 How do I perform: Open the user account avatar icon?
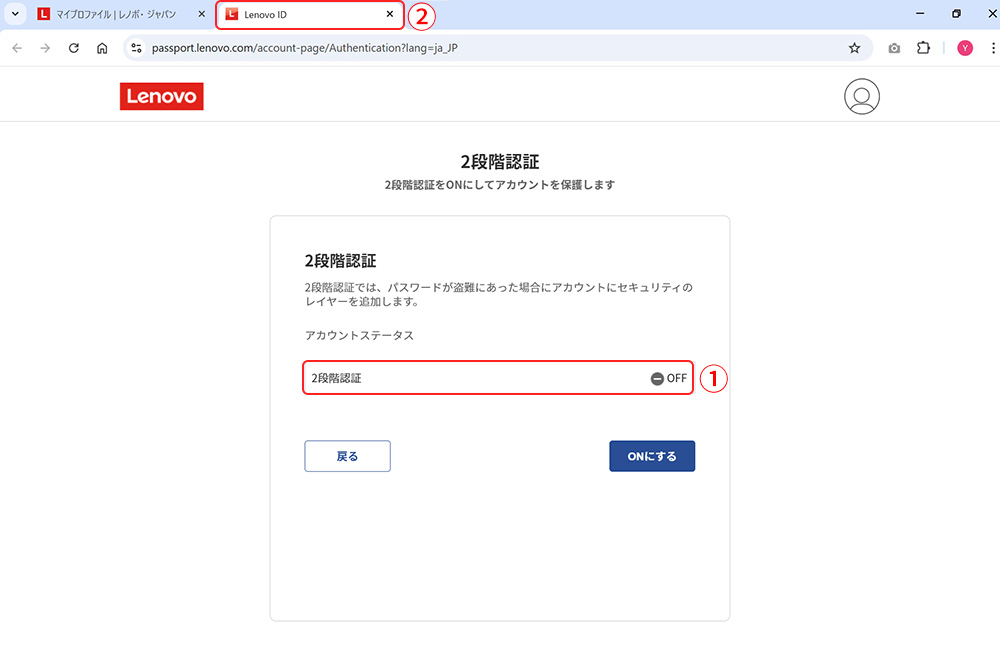(x=862, y=96)
